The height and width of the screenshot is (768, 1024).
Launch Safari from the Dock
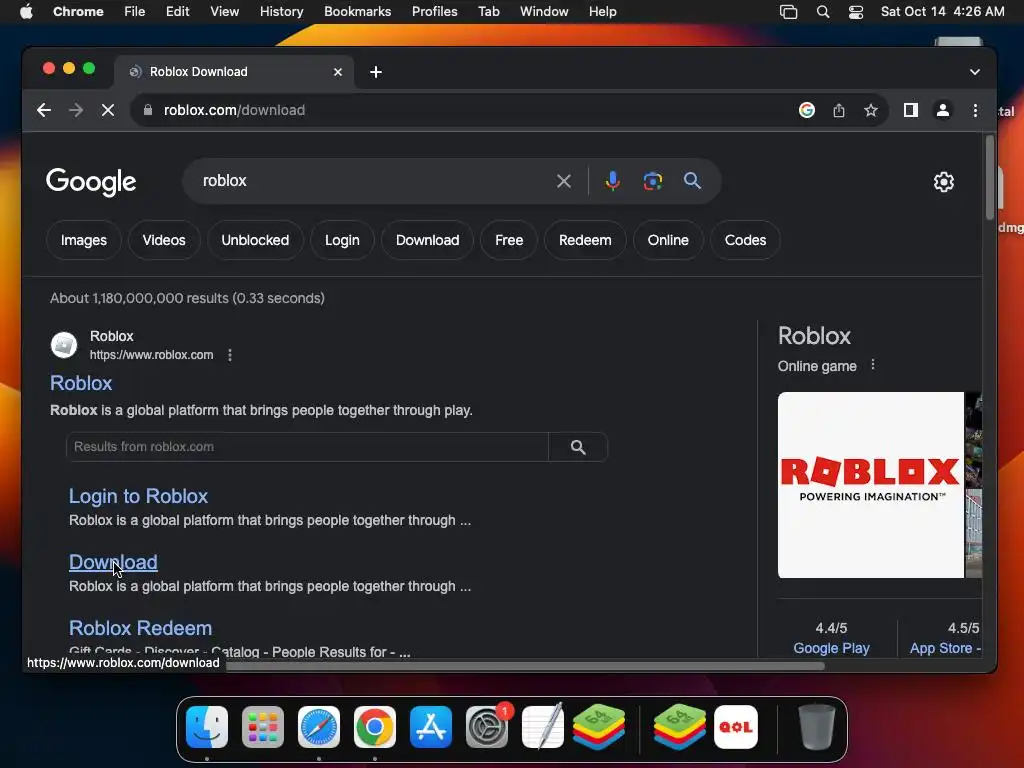point(319,727)
